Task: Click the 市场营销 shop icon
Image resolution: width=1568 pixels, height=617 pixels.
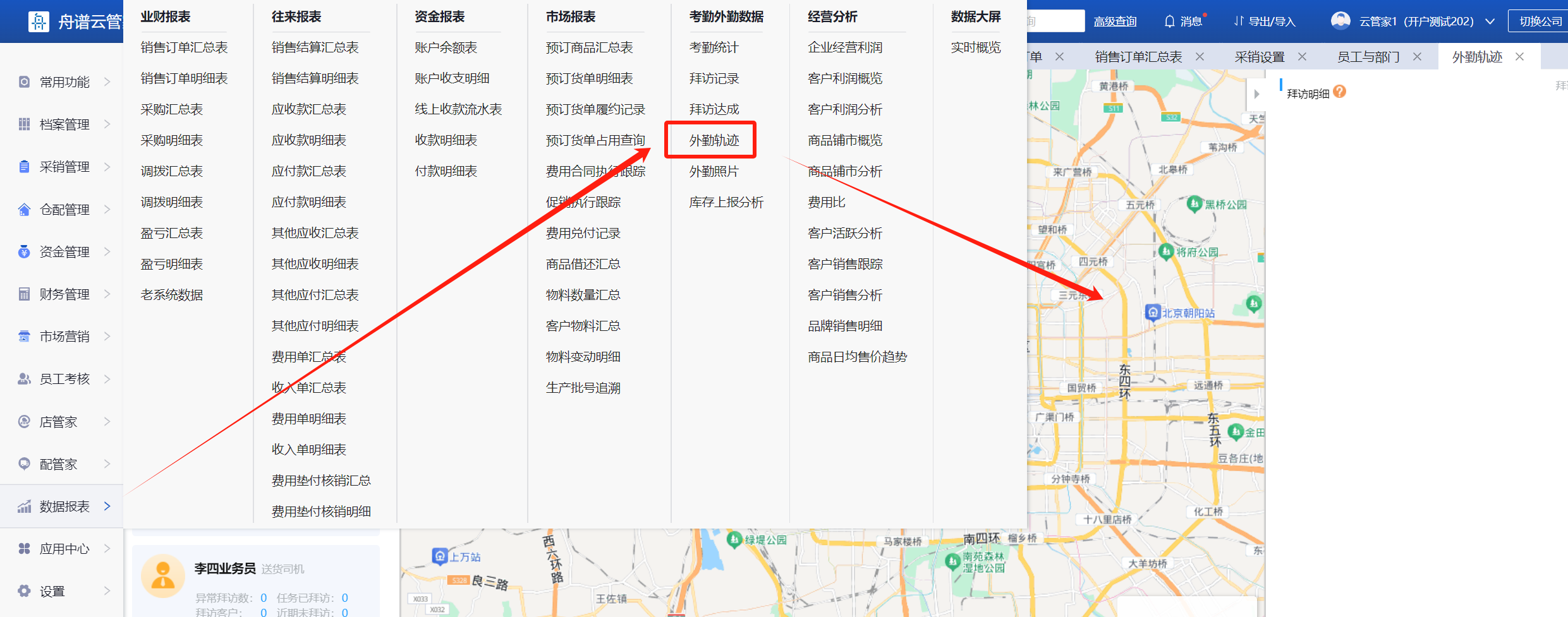Action: point(24,337)
